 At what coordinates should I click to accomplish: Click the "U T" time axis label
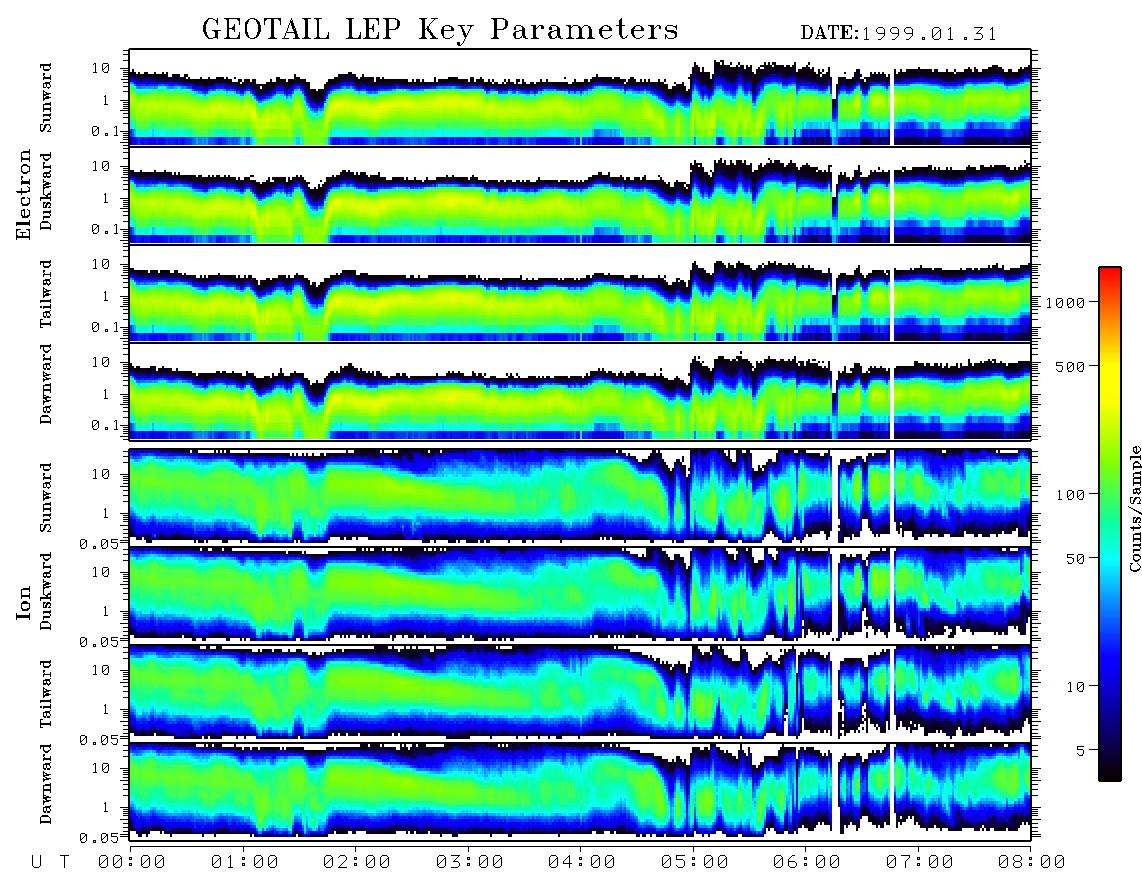coord(50,862)
